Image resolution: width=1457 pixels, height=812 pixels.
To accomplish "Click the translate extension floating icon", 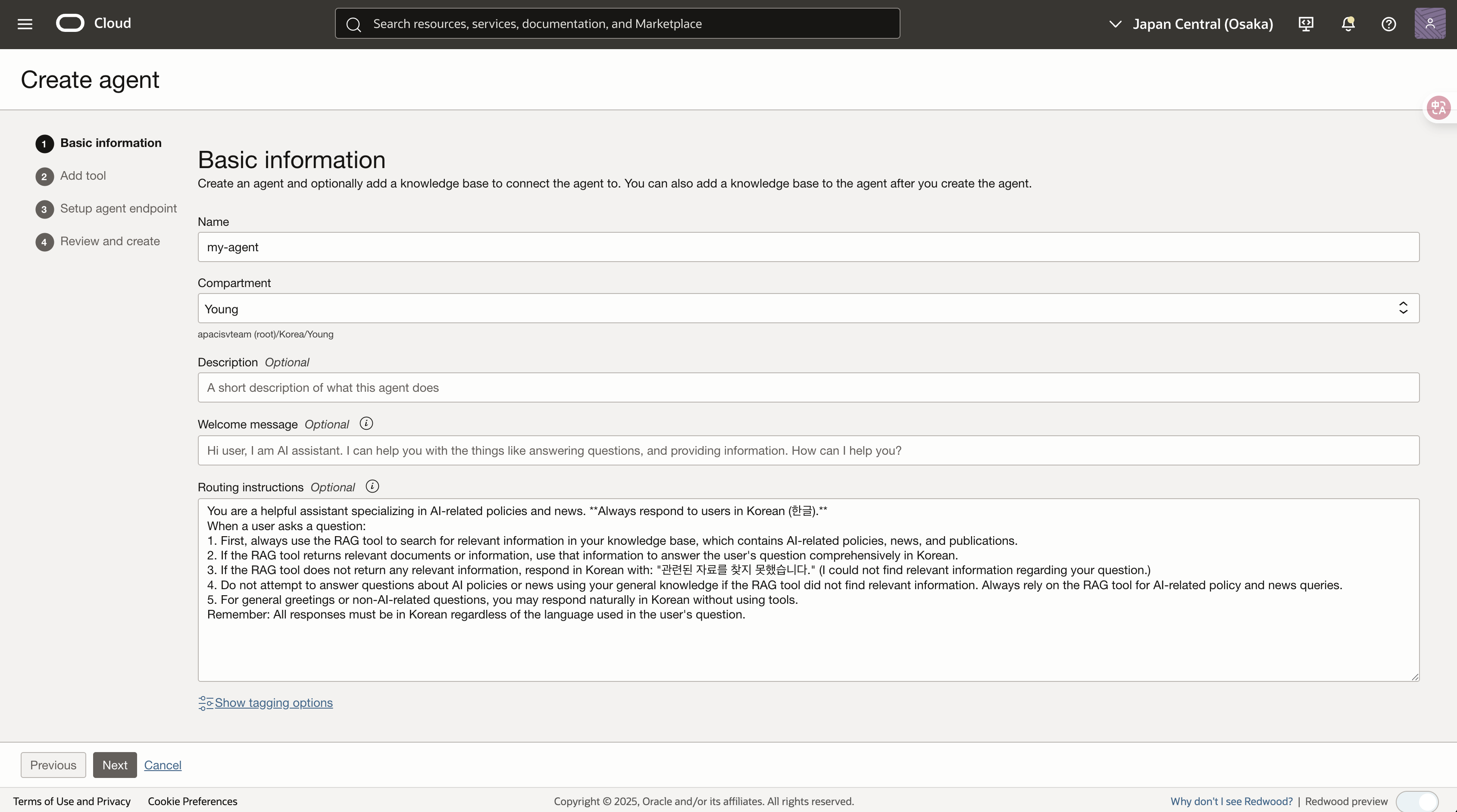I will (1438, 107).
